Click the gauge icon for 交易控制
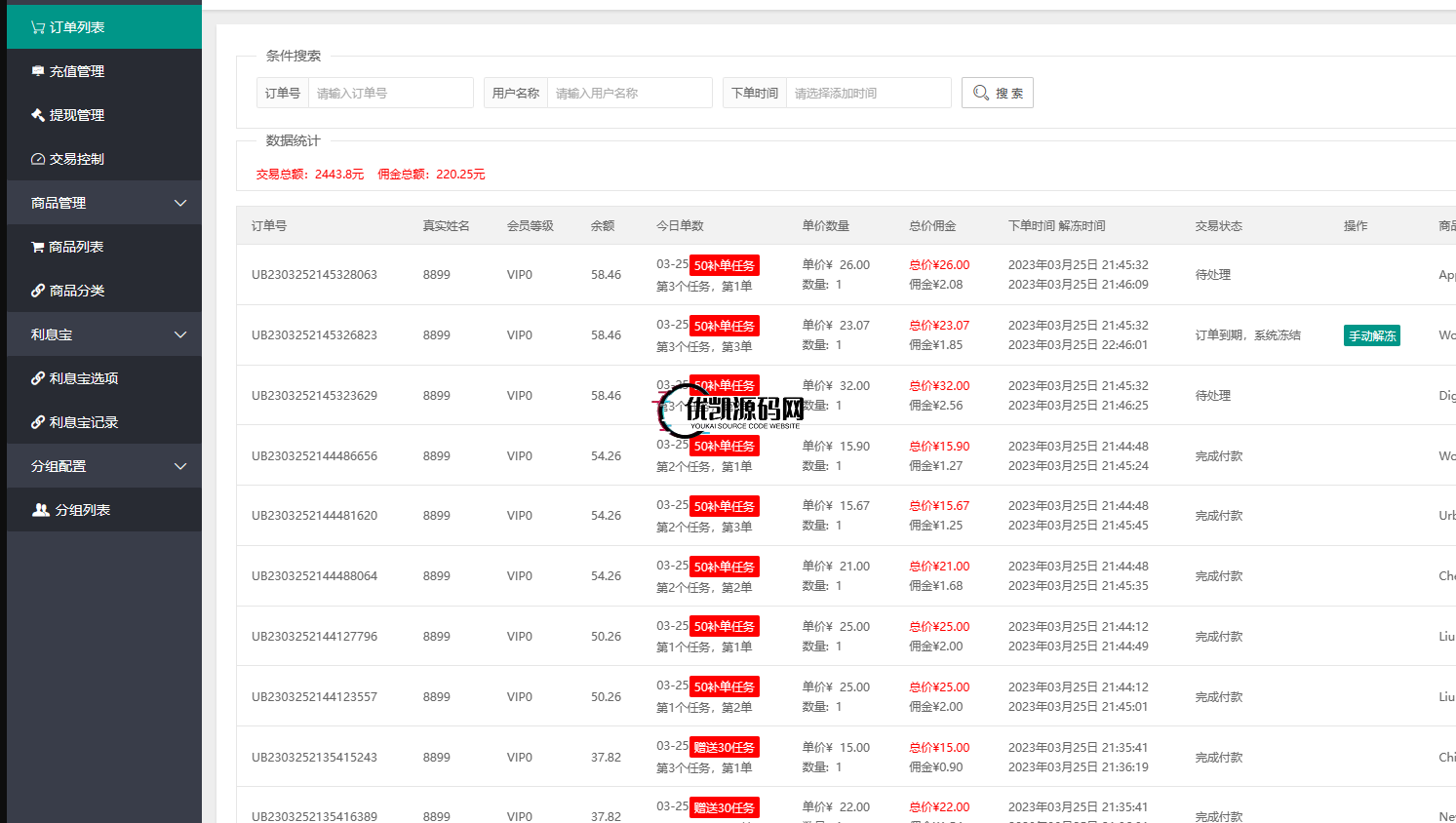Image resolution: width=1456 pixels, height=823 pixels. [x=38, y=159]
